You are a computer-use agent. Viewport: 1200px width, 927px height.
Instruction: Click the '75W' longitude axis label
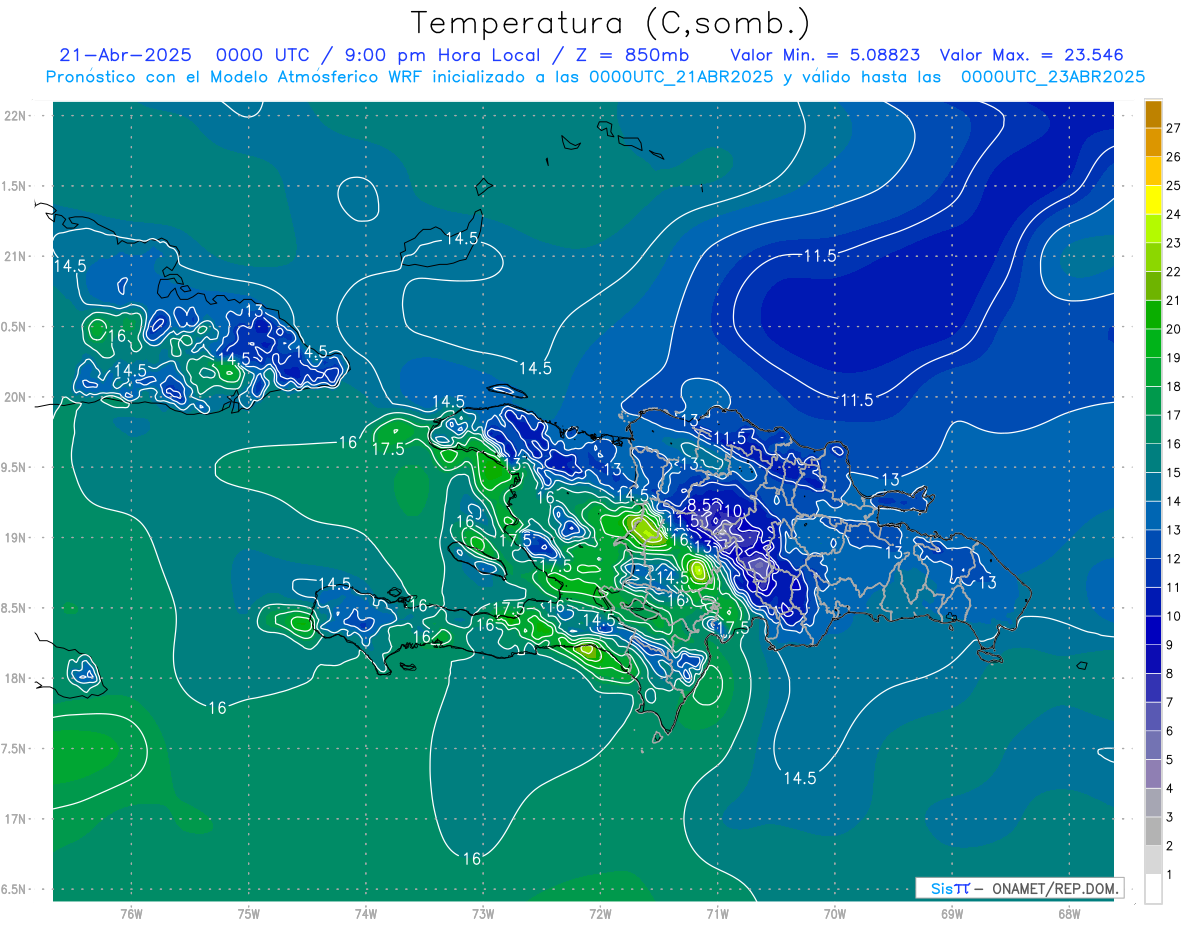[249, 913]
